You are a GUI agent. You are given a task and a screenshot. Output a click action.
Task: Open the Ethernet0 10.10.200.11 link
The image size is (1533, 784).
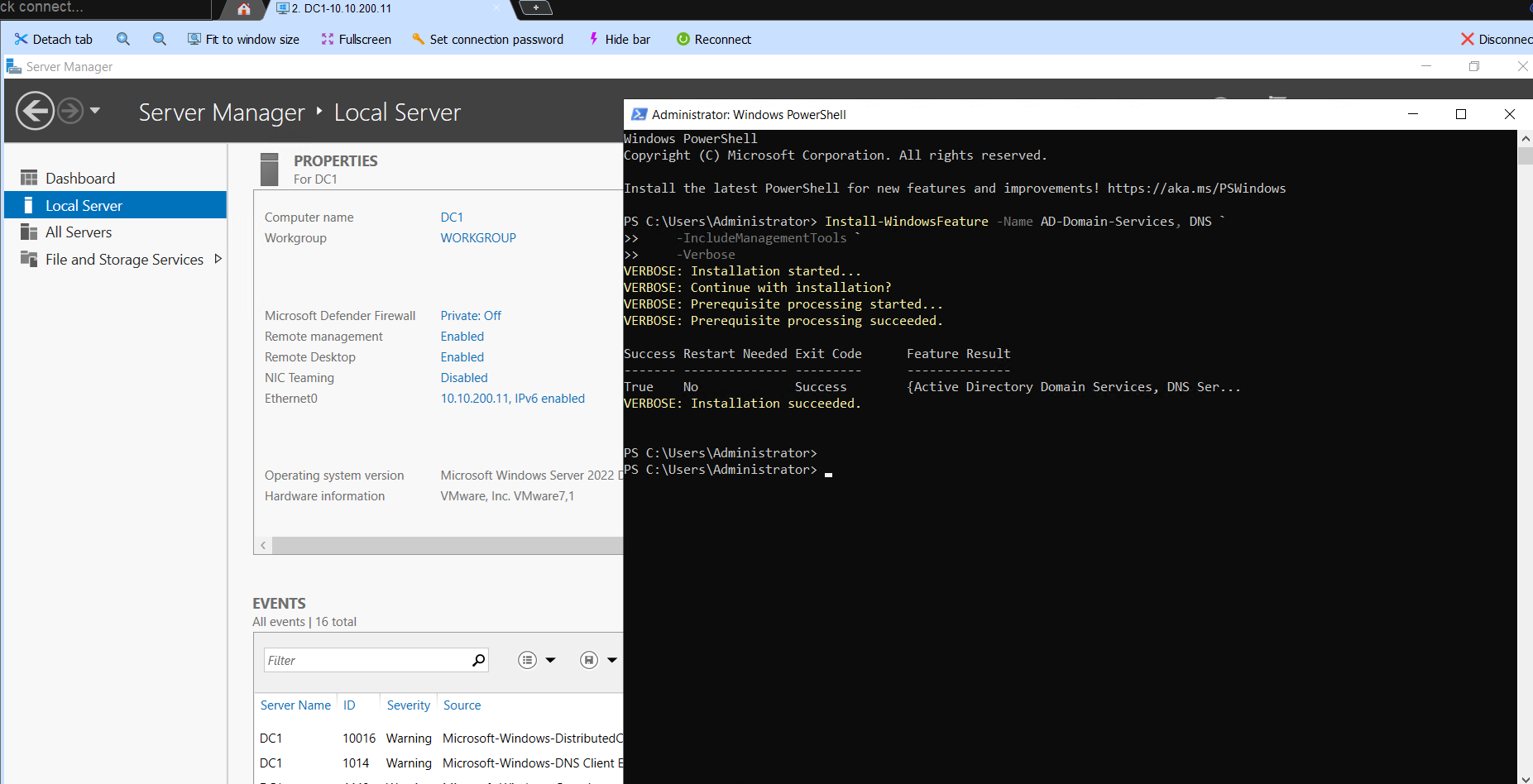point(512,399)
